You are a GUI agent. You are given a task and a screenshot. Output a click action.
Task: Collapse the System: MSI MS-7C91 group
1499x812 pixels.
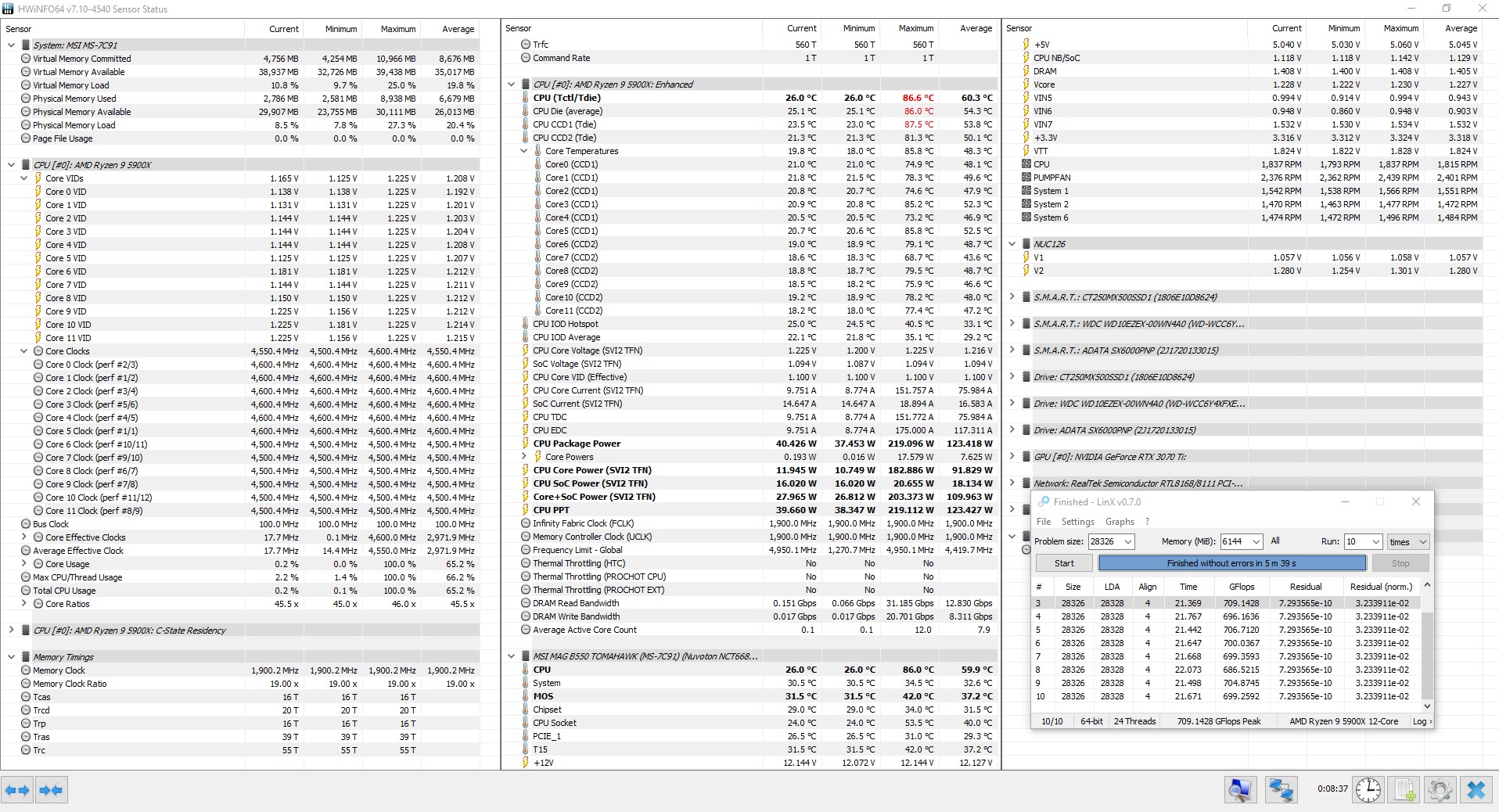pyautogui.click(x=11, y=45)
